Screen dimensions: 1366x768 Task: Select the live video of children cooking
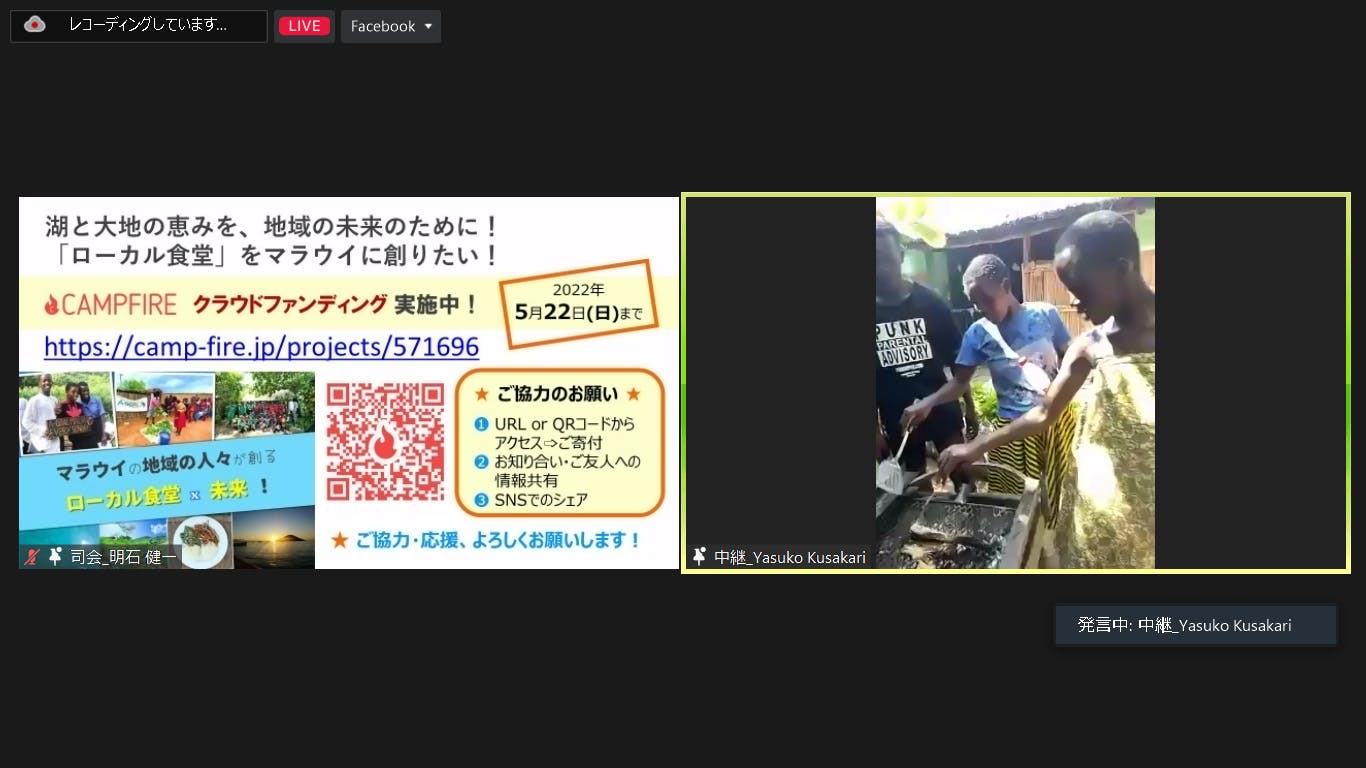click(1015, 383)
